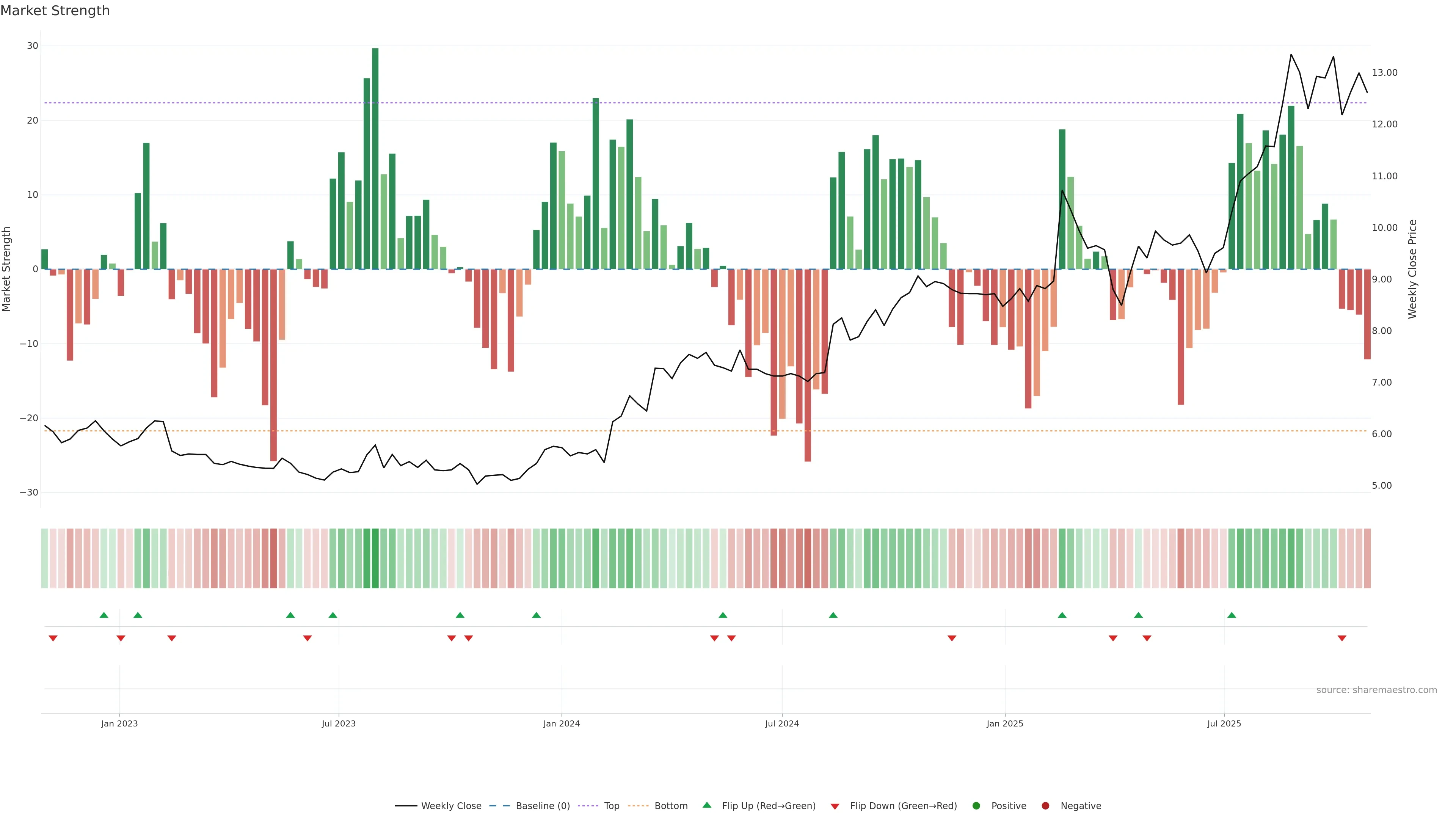Click the first green flip-up marker
This screenshot has width=1456, height=819.
tap(104, 615)
